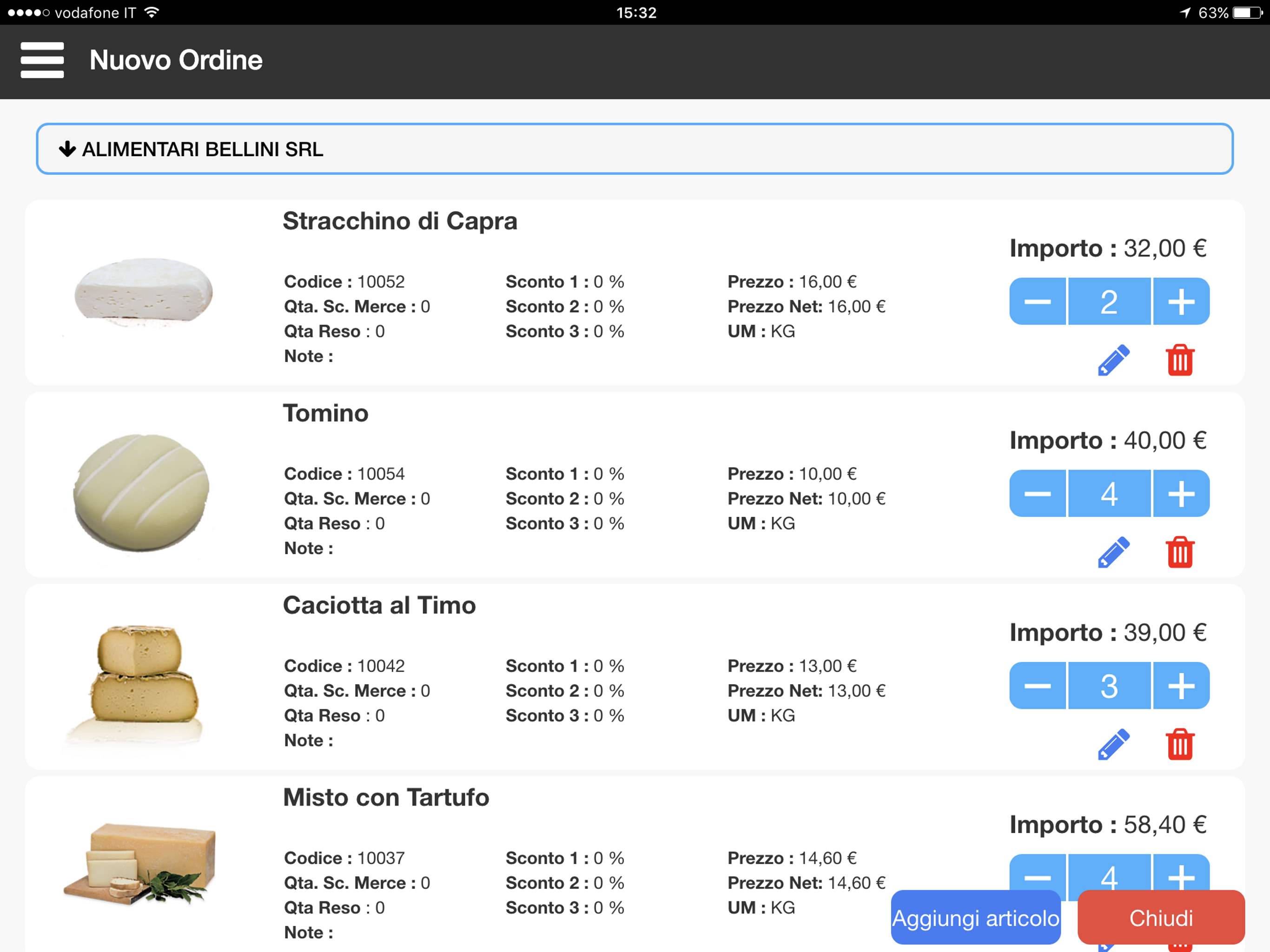Viewport: 1270px width, 952px height.
Task: Delete the Tomino item with trash icon
Action: click(1180, 552)
